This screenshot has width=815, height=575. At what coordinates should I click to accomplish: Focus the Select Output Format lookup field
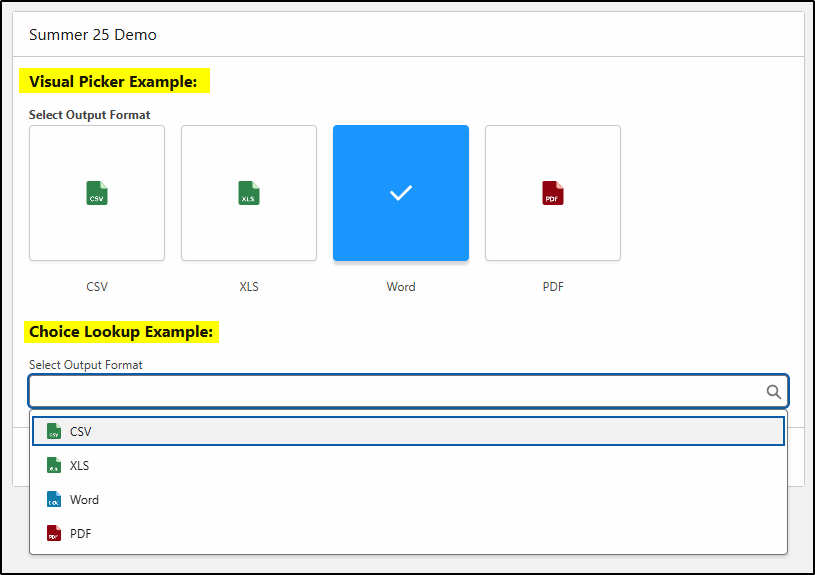[x=409, y=391]
